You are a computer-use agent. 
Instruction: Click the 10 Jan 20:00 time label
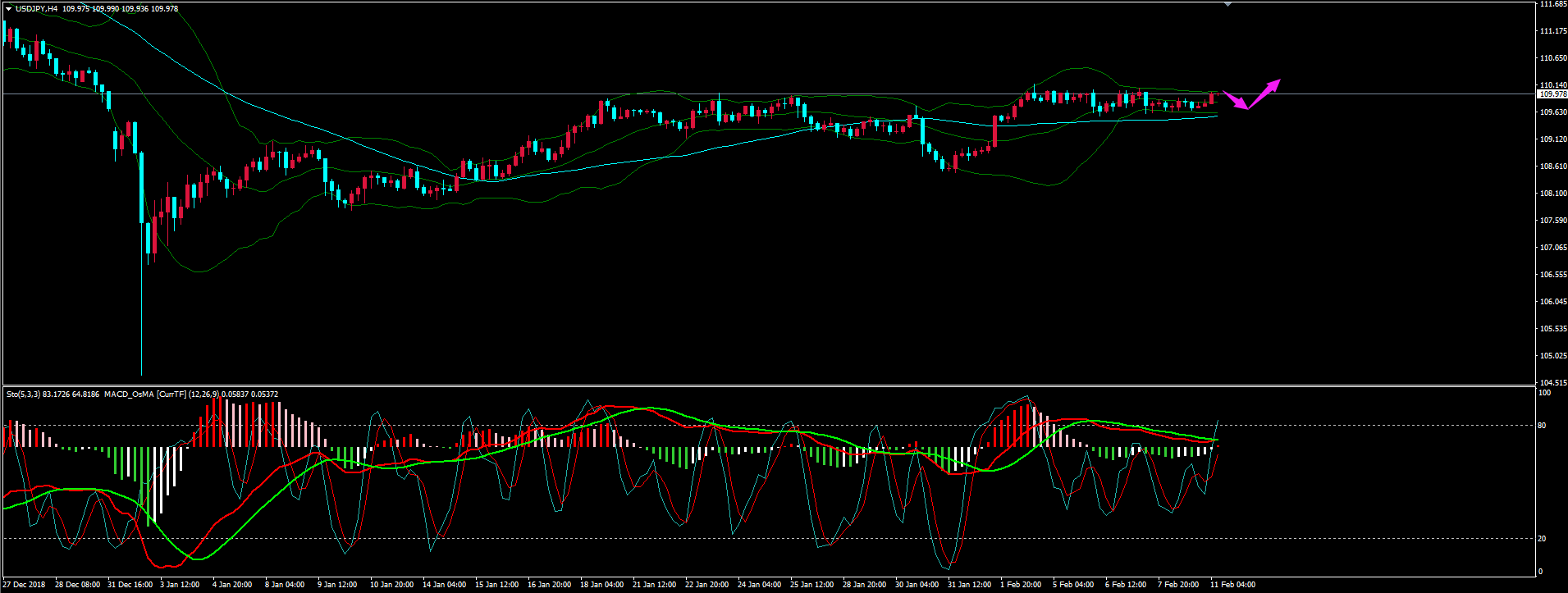pos(392,585)
